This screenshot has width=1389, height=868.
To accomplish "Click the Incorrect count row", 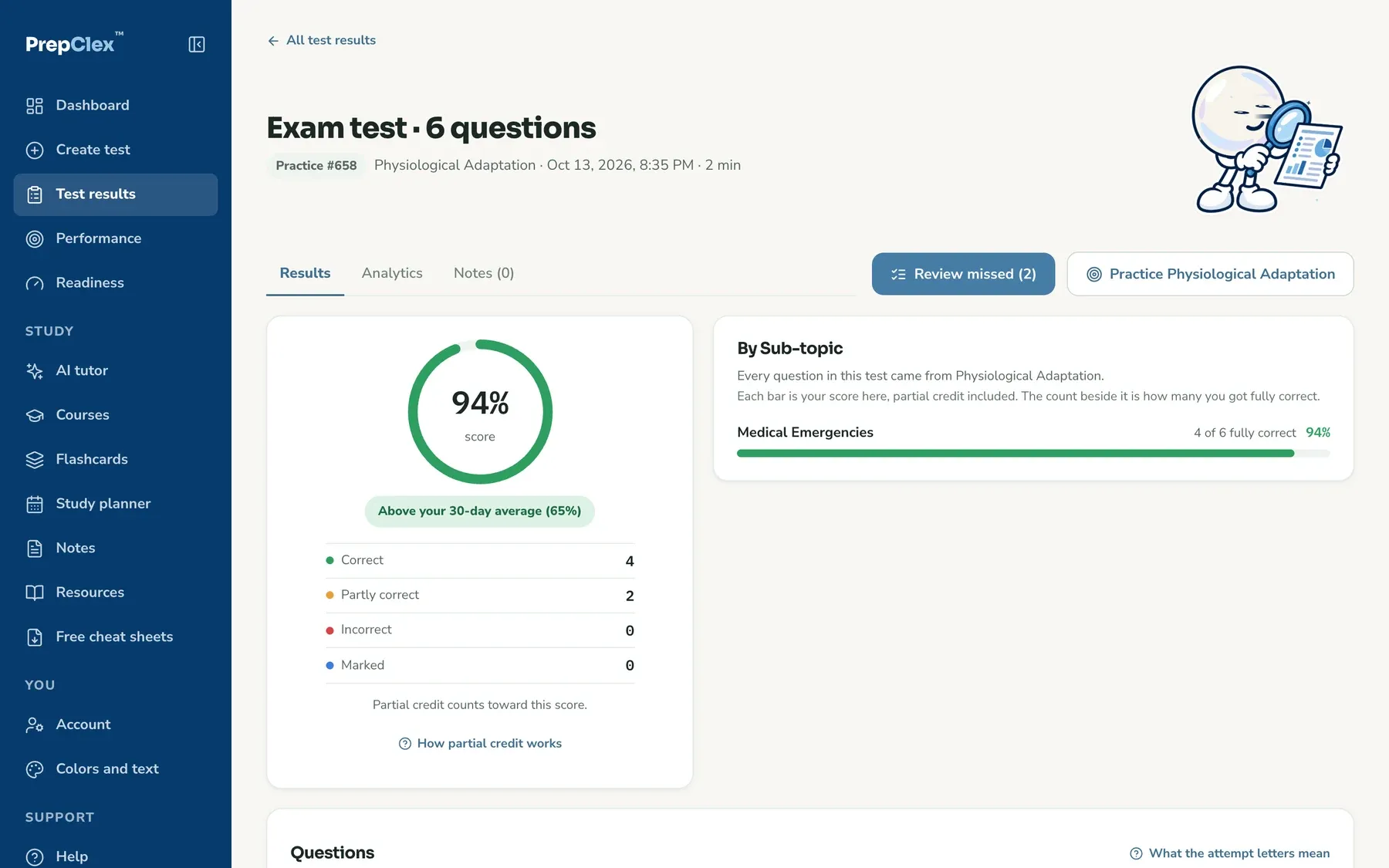I will (x=480, y=630).
